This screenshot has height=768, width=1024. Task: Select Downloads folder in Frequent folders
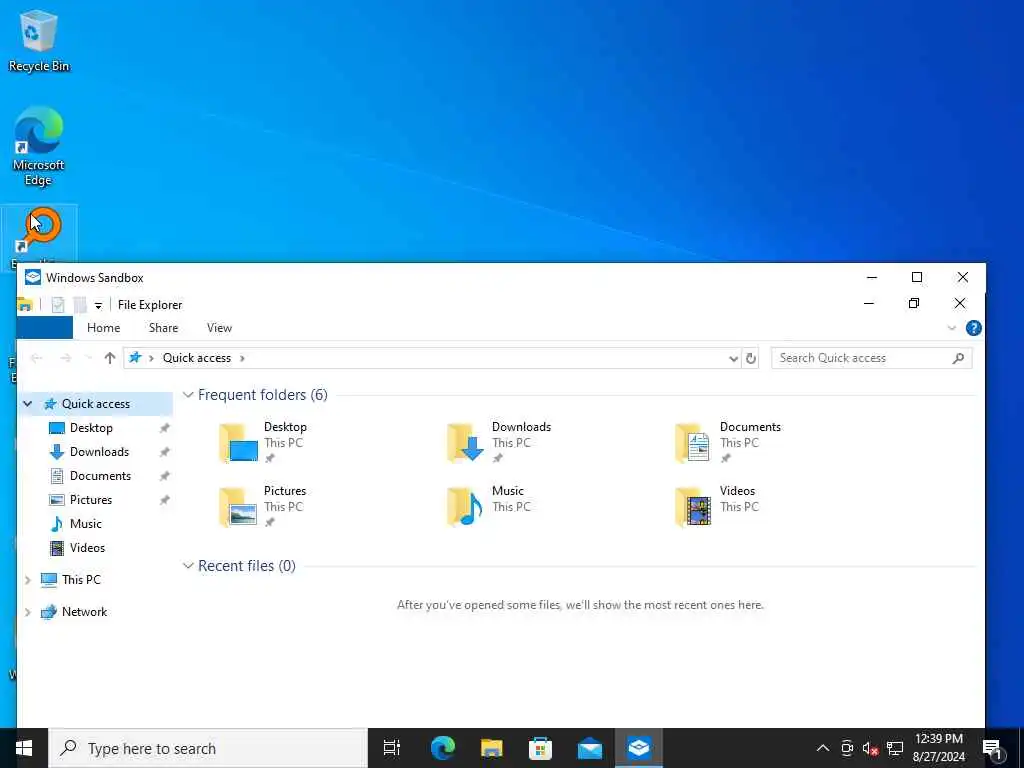click(x=500, y=443)
